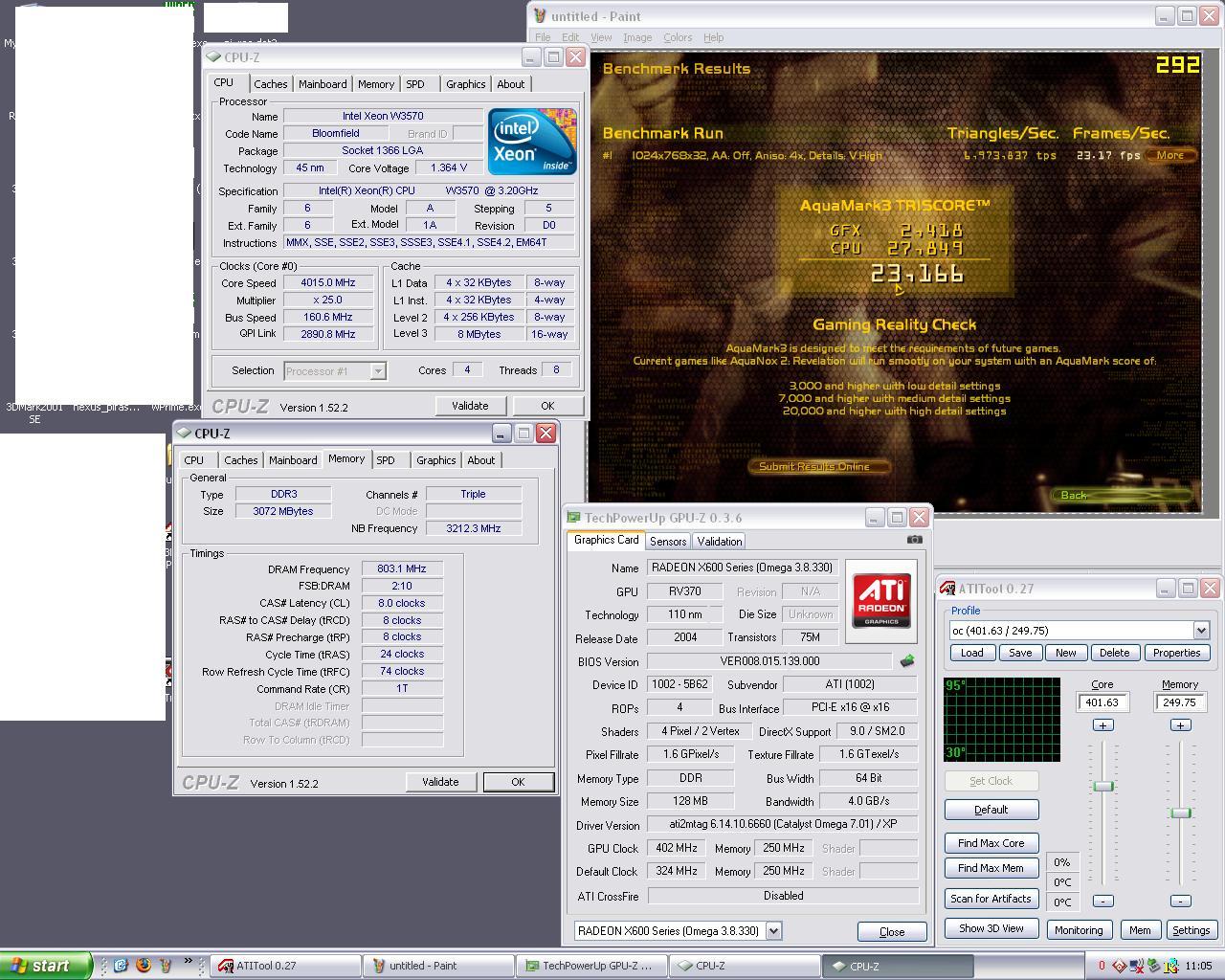This screenshot has height=980, width=1225.
Task: Click OK in the lower CPU-Z Memory window
Action: tap(518, 782)
